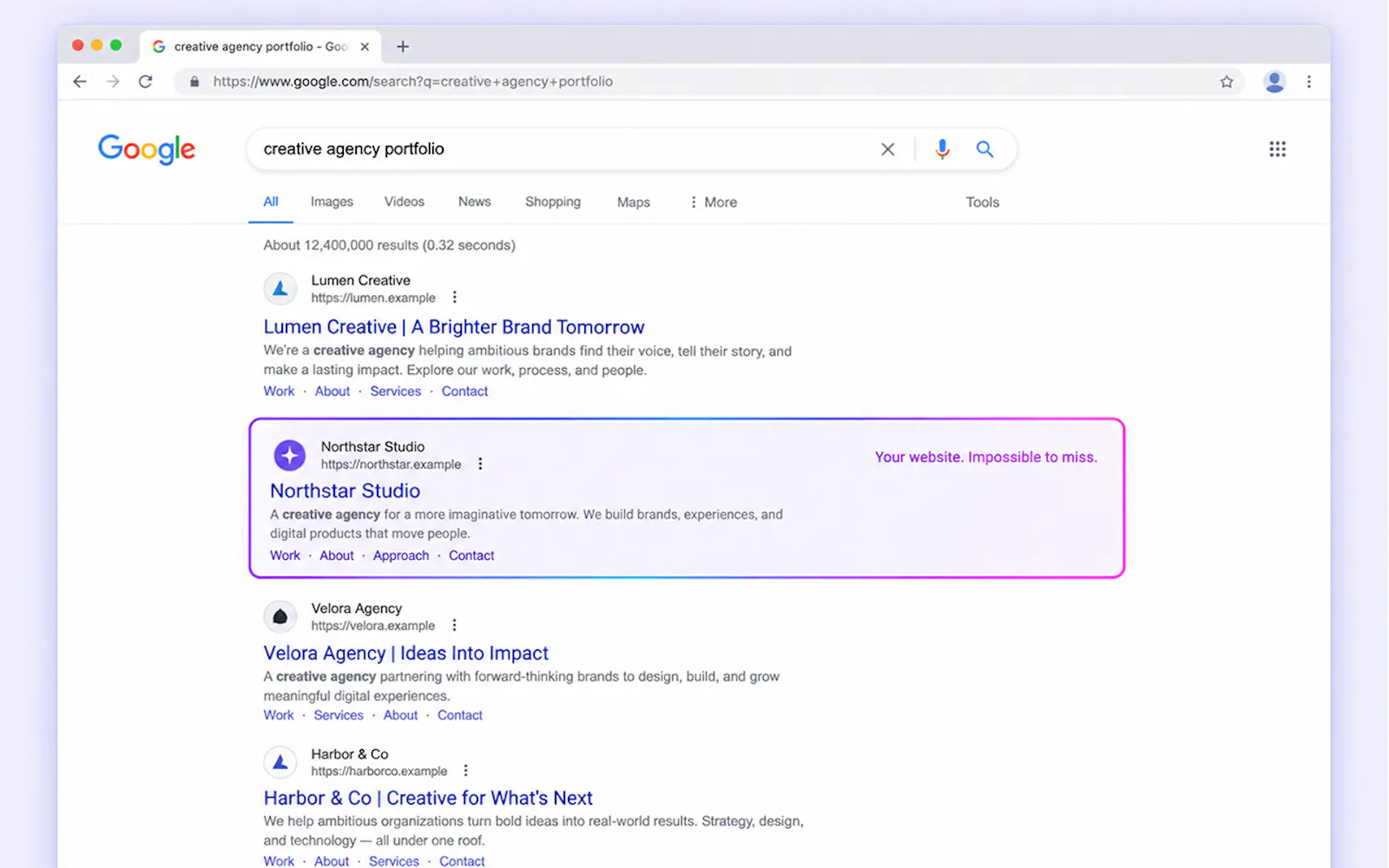Click the Google logo

147,149
